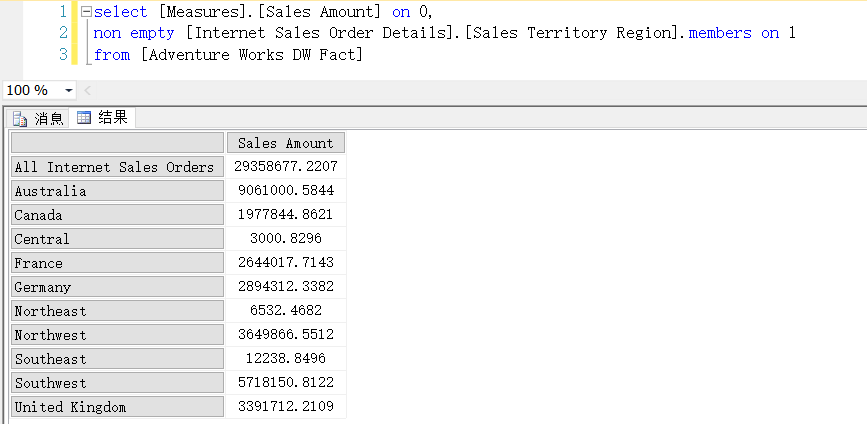Click line number 3 in the editor
The width and height of the screenshot is (867, 424).
click(x=62, y=55)
